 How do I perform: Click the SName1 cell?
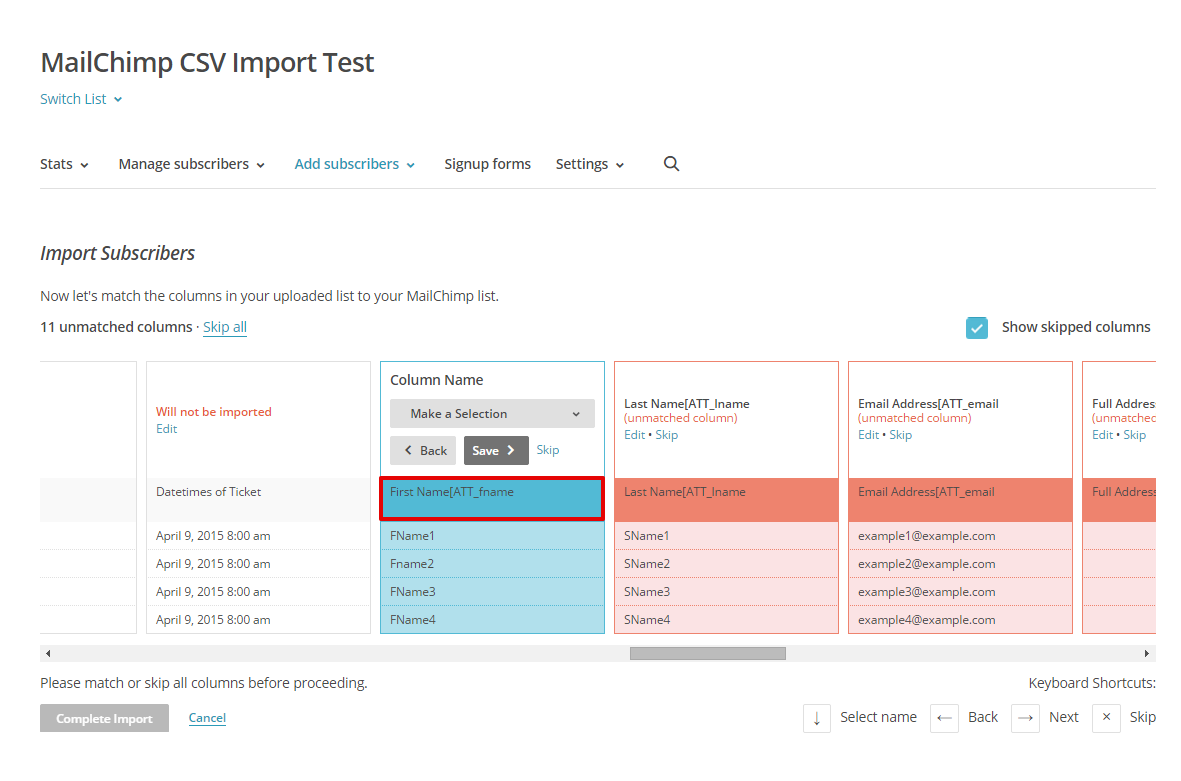(x=726, y=535)
